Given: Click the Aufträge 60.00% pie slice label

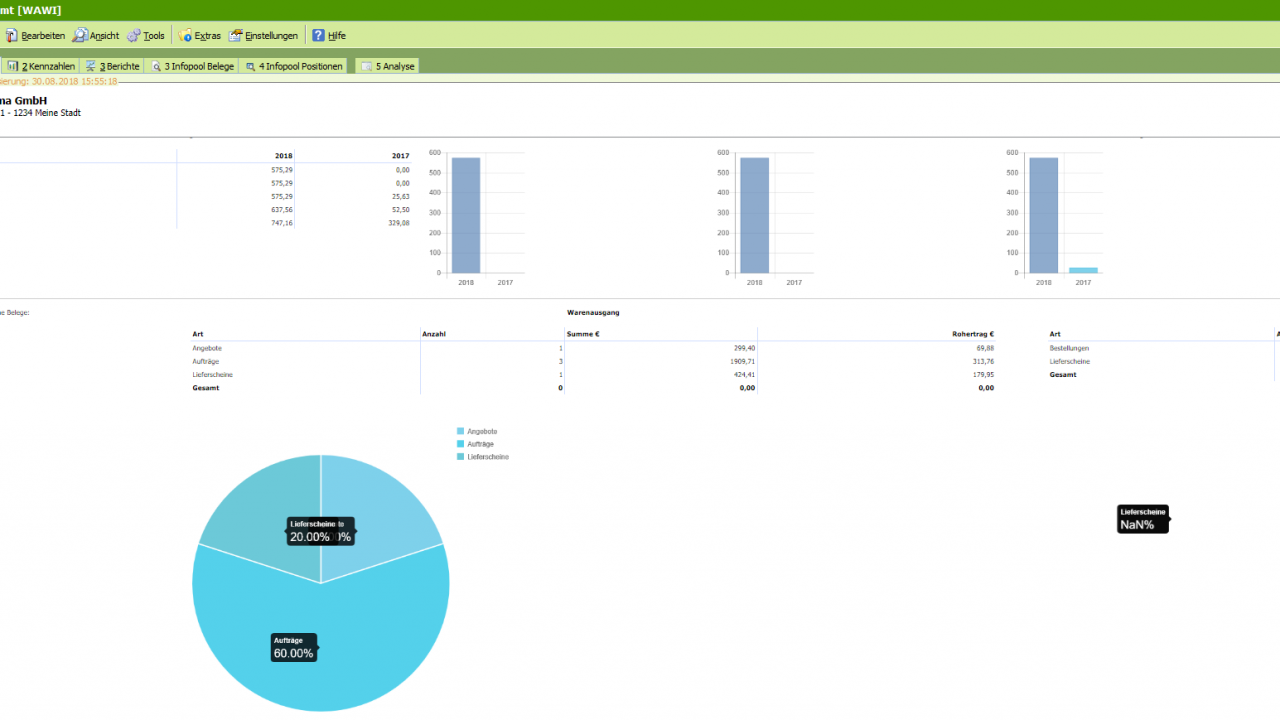Looking at the screenshot, I should (294, 648).
